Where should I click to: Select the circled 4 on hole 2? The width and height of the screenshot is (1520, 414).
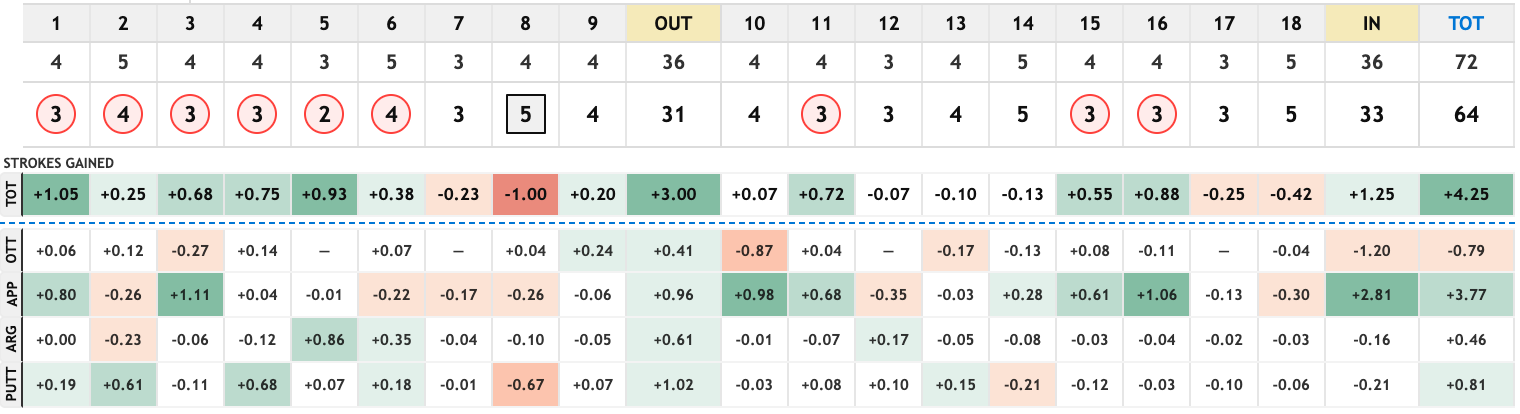click(123, 115)
